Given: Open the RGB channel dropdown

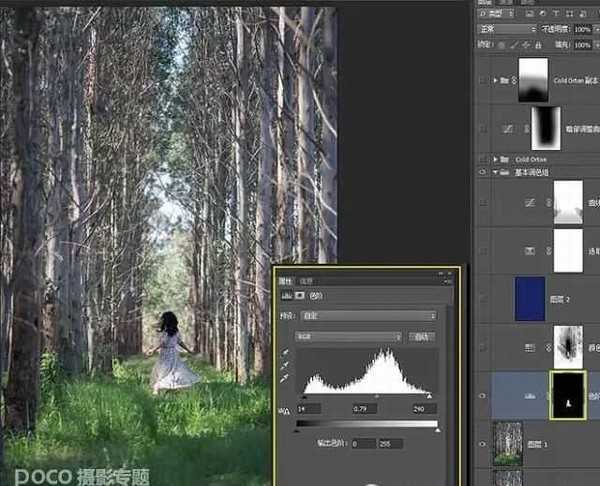Looking at the screenshot, I should pyautogui.click(x=348, y=337).
